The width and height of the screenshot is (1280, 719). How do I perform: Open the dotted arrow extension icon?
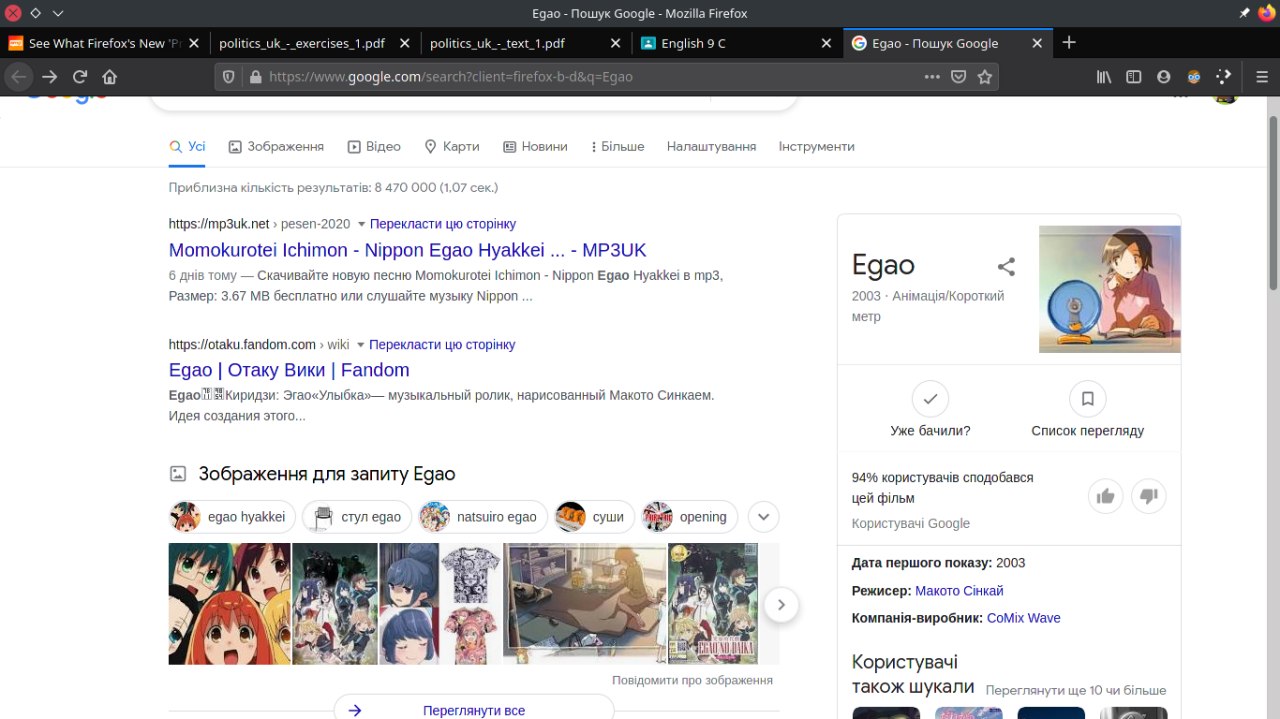(x=1223, y=76)
